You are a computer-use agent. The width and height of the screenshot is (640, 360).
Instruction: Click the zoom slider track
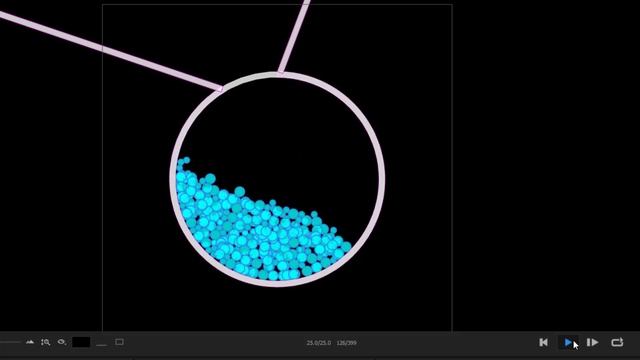click(10, 342)
